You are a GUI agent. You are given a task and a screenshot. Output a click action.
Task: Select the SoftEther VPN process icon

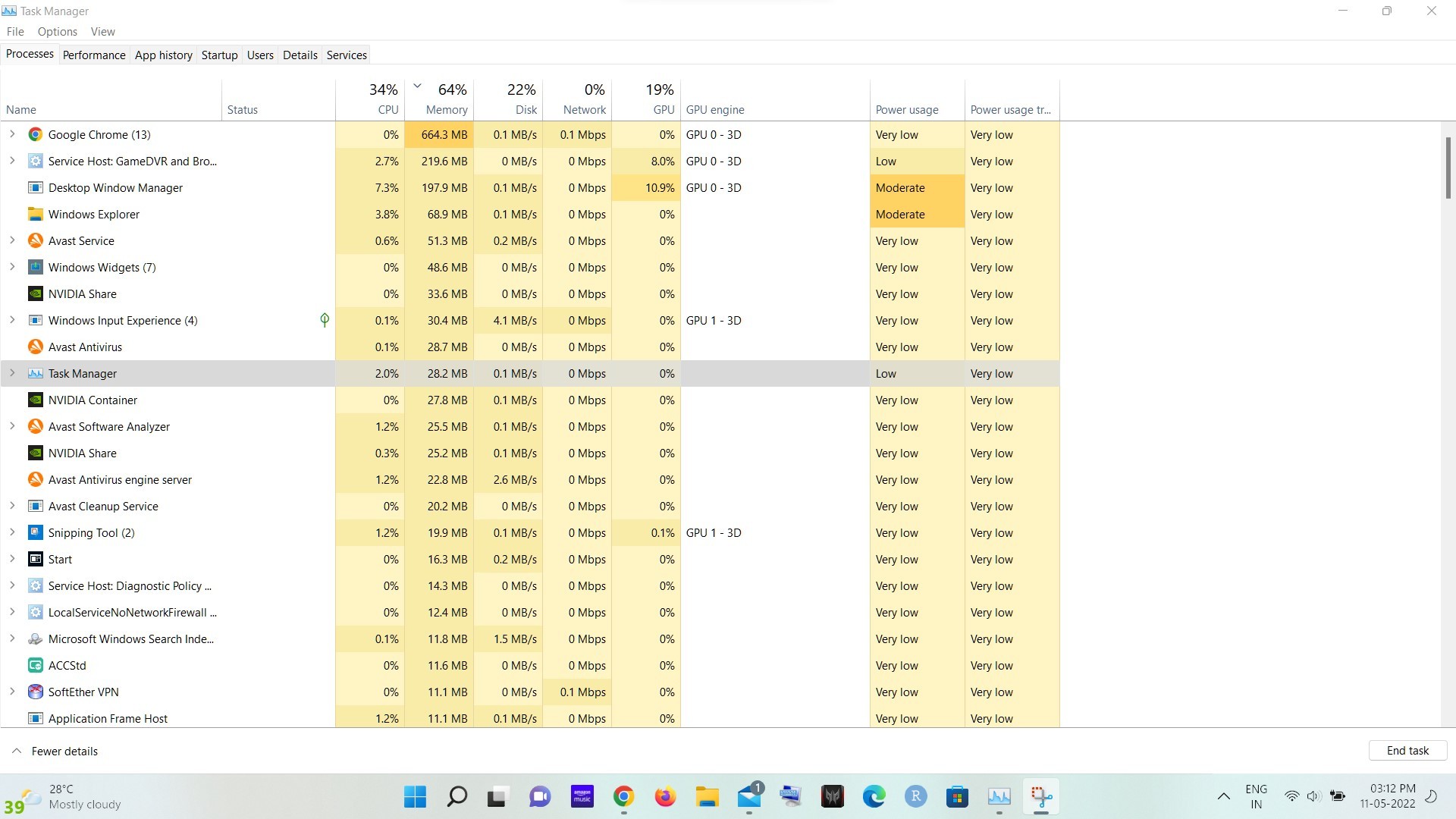pyautogui.click(x=35, y=692)
